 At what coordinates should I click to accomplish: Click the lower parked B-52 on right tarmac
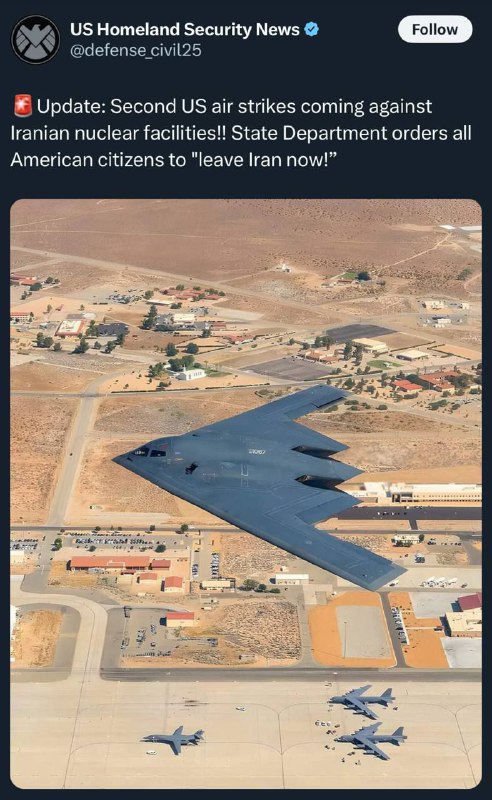[371, 740]
